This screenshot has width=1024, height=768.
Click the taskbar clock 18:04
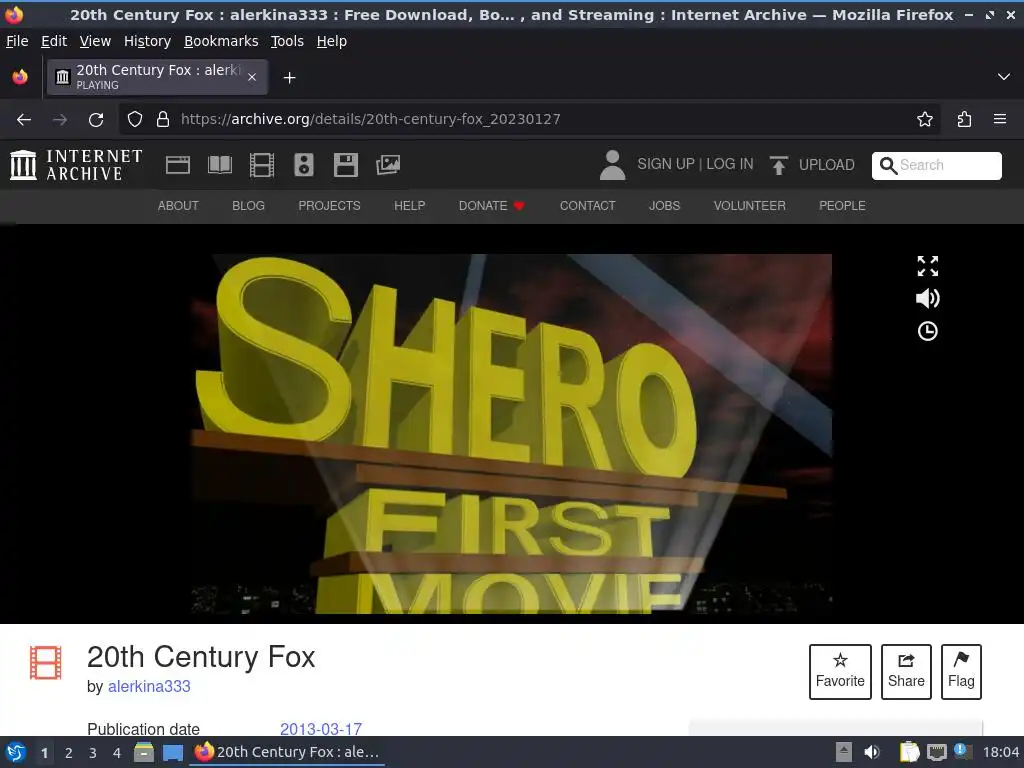tap(1000, 752)
